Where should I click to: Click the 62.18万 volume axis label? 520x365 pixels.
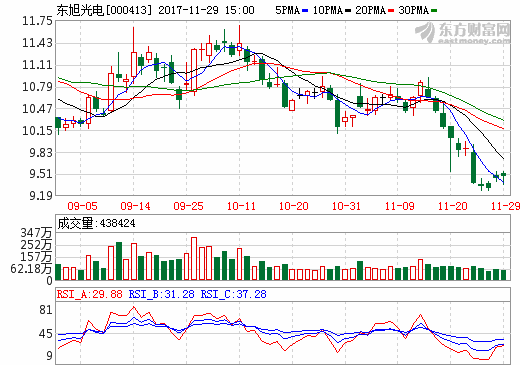[x=31, y=268]
